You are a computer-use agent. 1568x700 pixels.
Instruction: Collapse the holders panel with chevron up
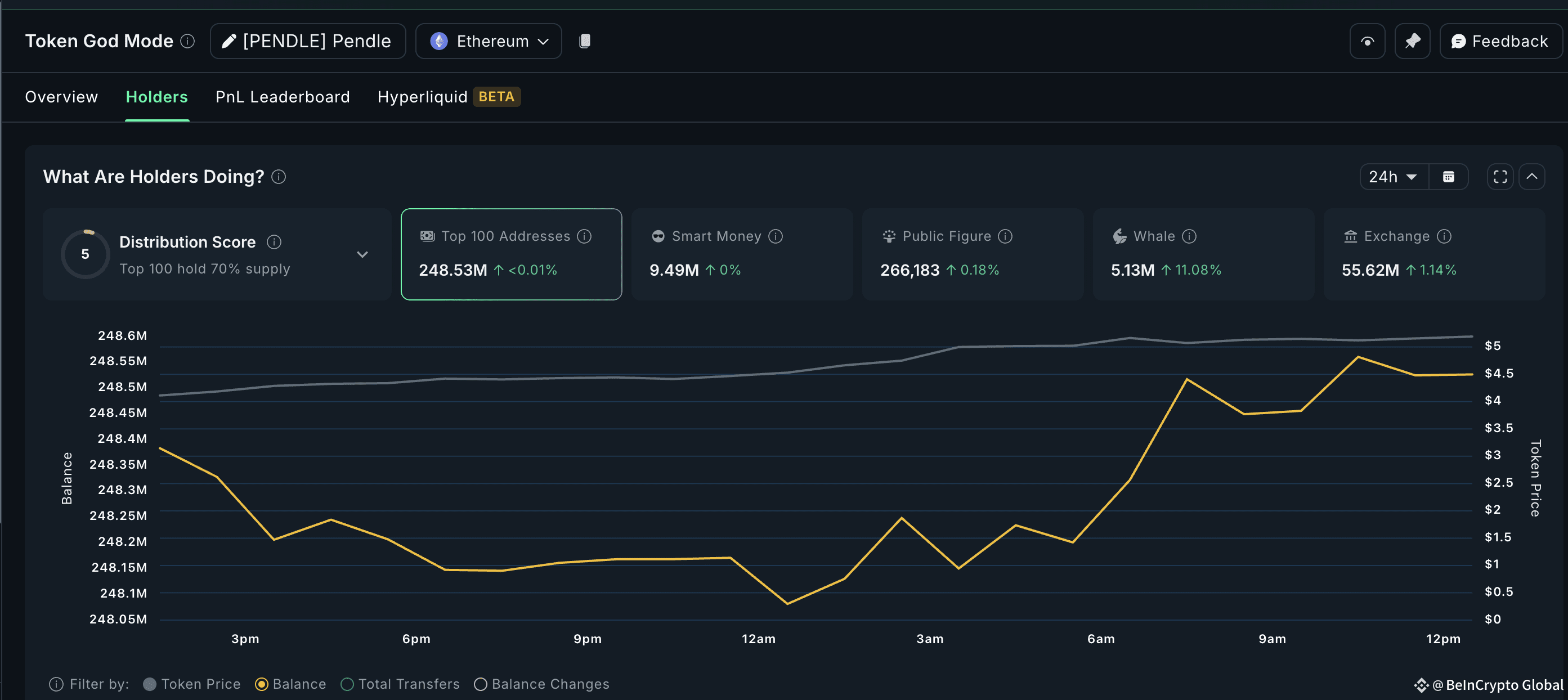tap(1532, 177)
